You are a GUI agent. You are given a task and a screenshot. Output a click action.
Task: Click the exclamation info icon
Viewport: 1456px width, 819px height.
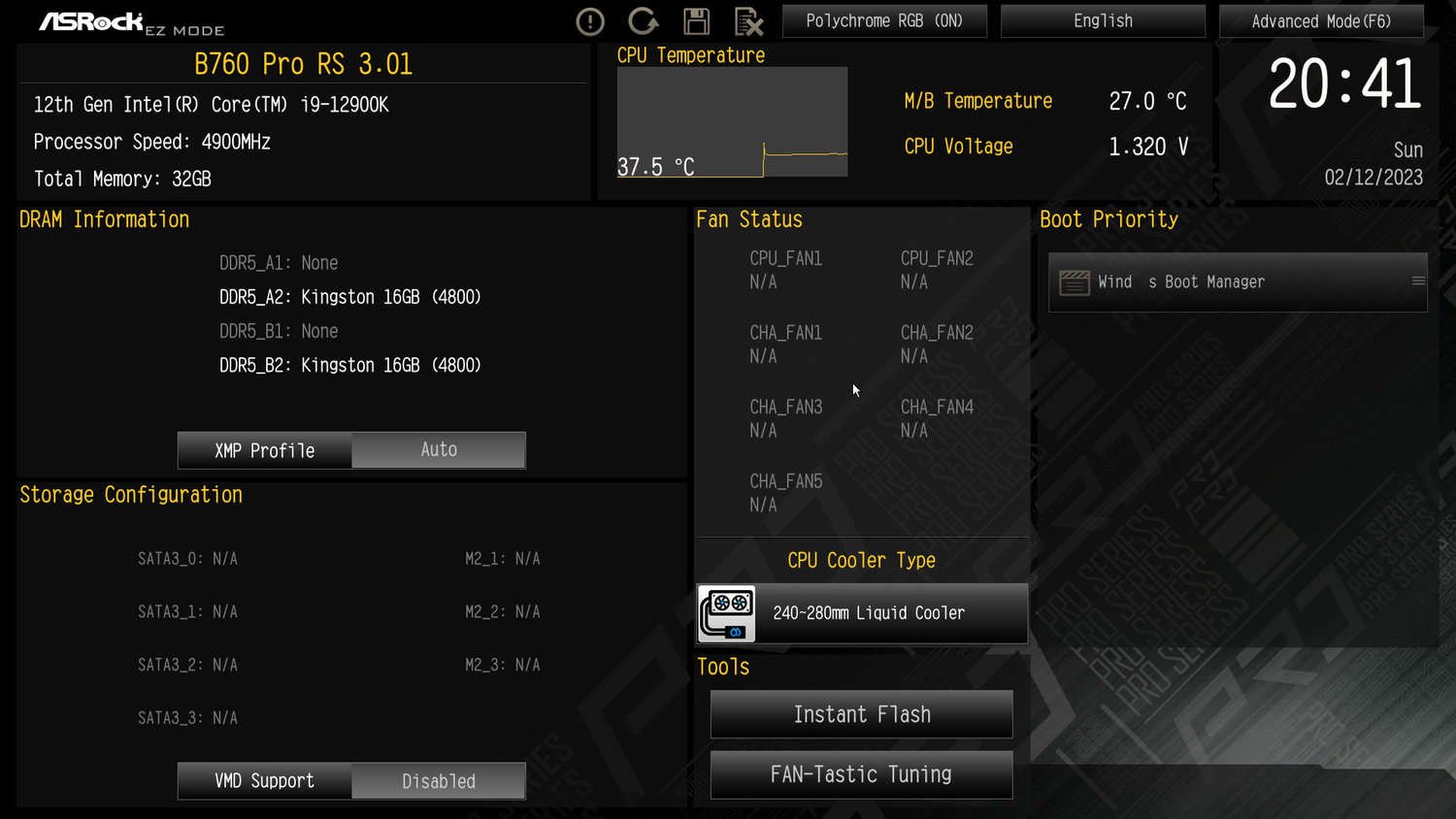pos(590,21)
